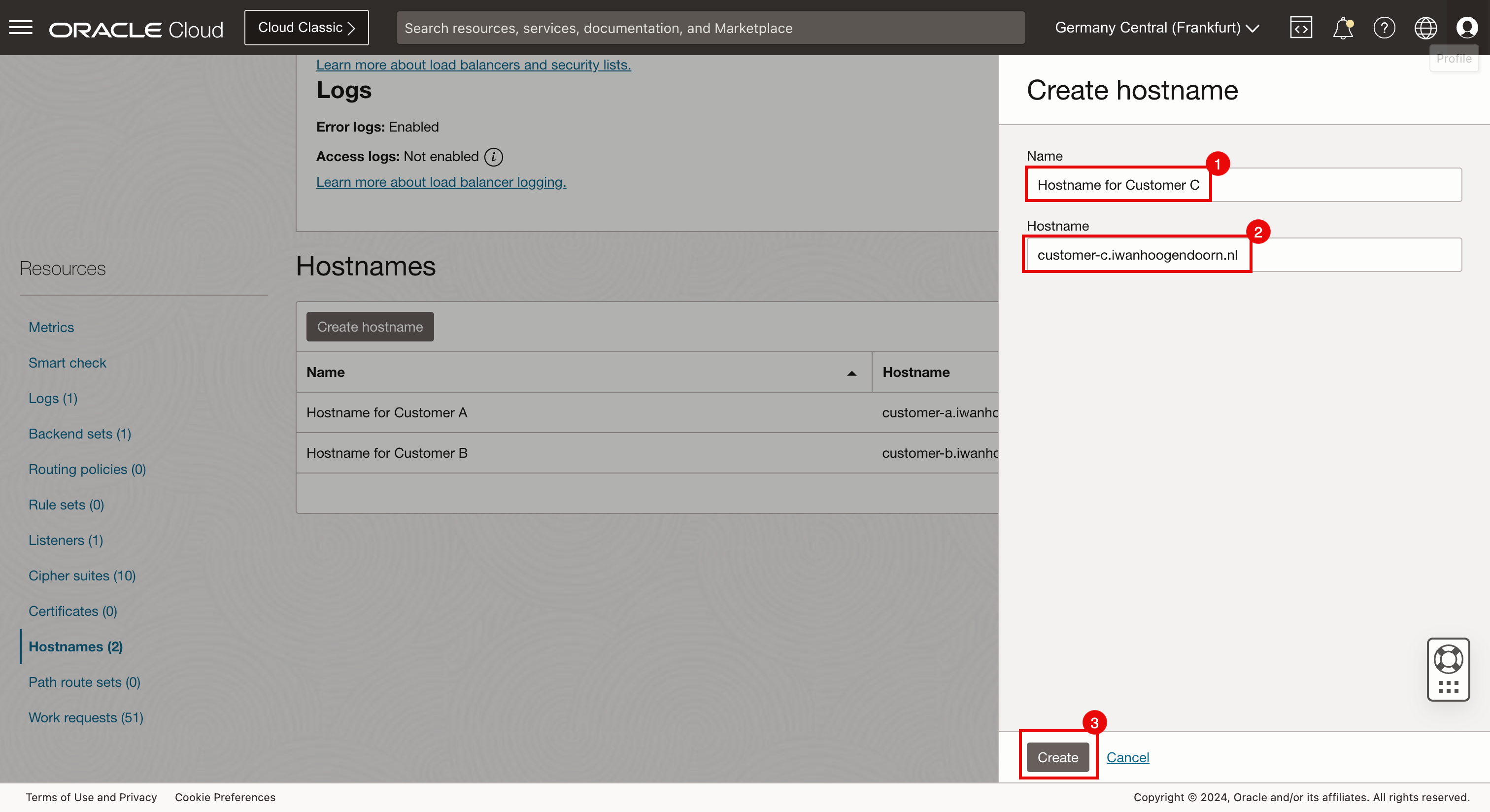This screenshot has width=1490, height=812.
Task: Go to Work requests (51)
Action: click(x=86, y=718)
